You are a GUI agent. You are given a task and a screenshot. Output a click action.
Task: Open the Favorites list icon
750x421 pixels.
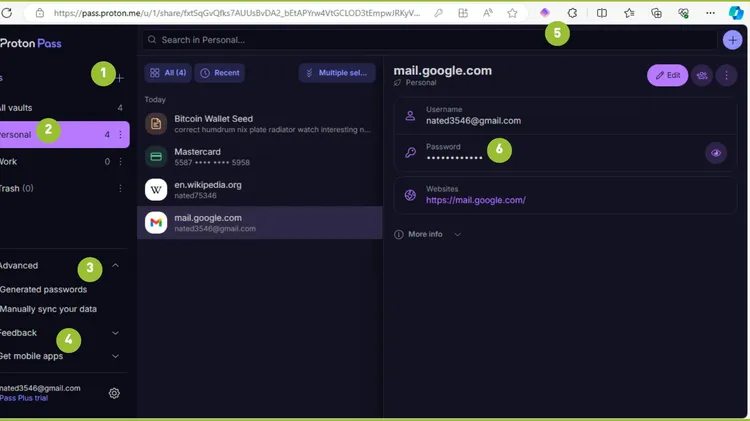point(629,13)
